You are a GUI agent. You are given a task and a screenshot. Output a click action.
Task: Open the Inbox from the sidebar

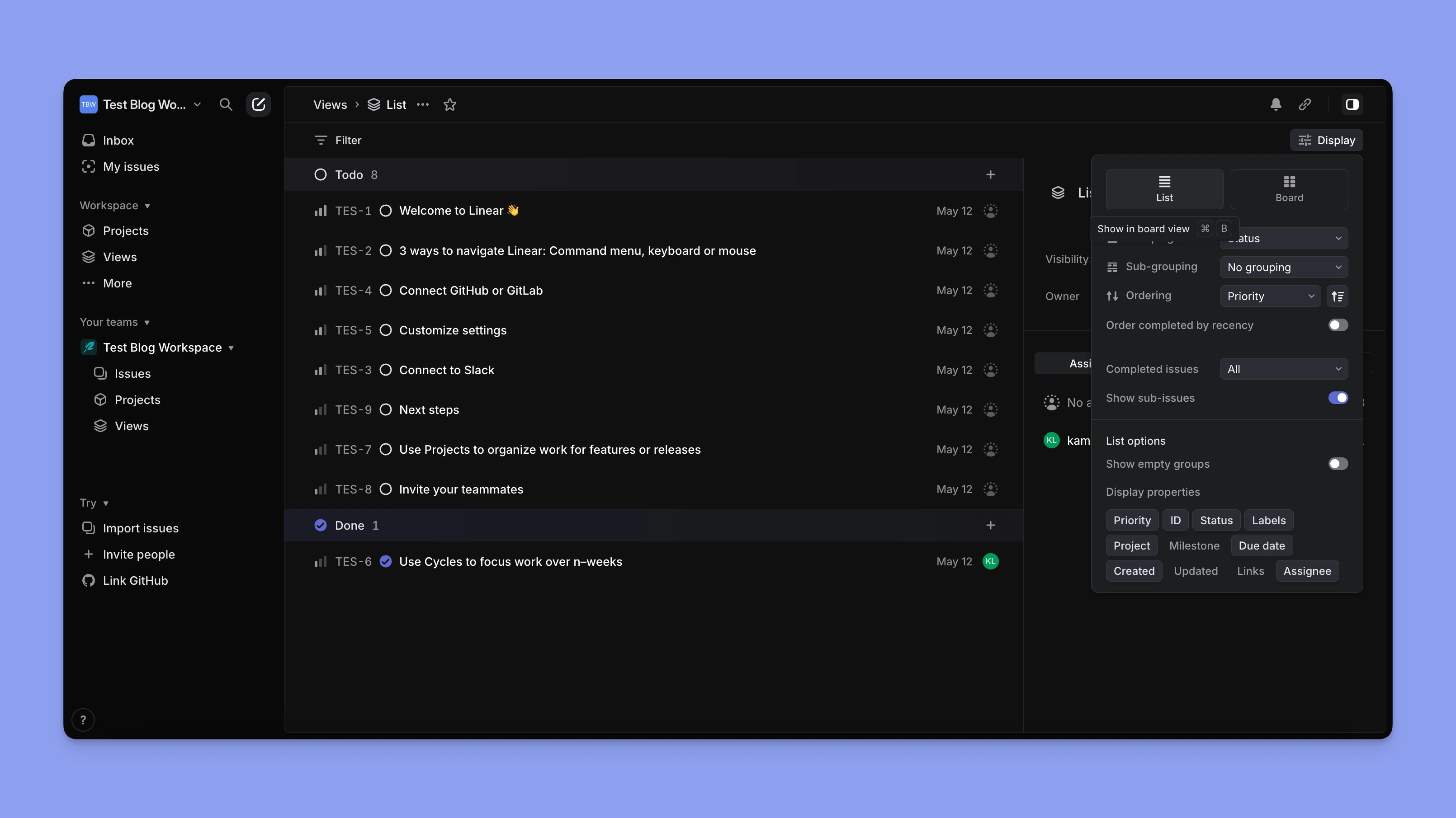pos(118,140)
